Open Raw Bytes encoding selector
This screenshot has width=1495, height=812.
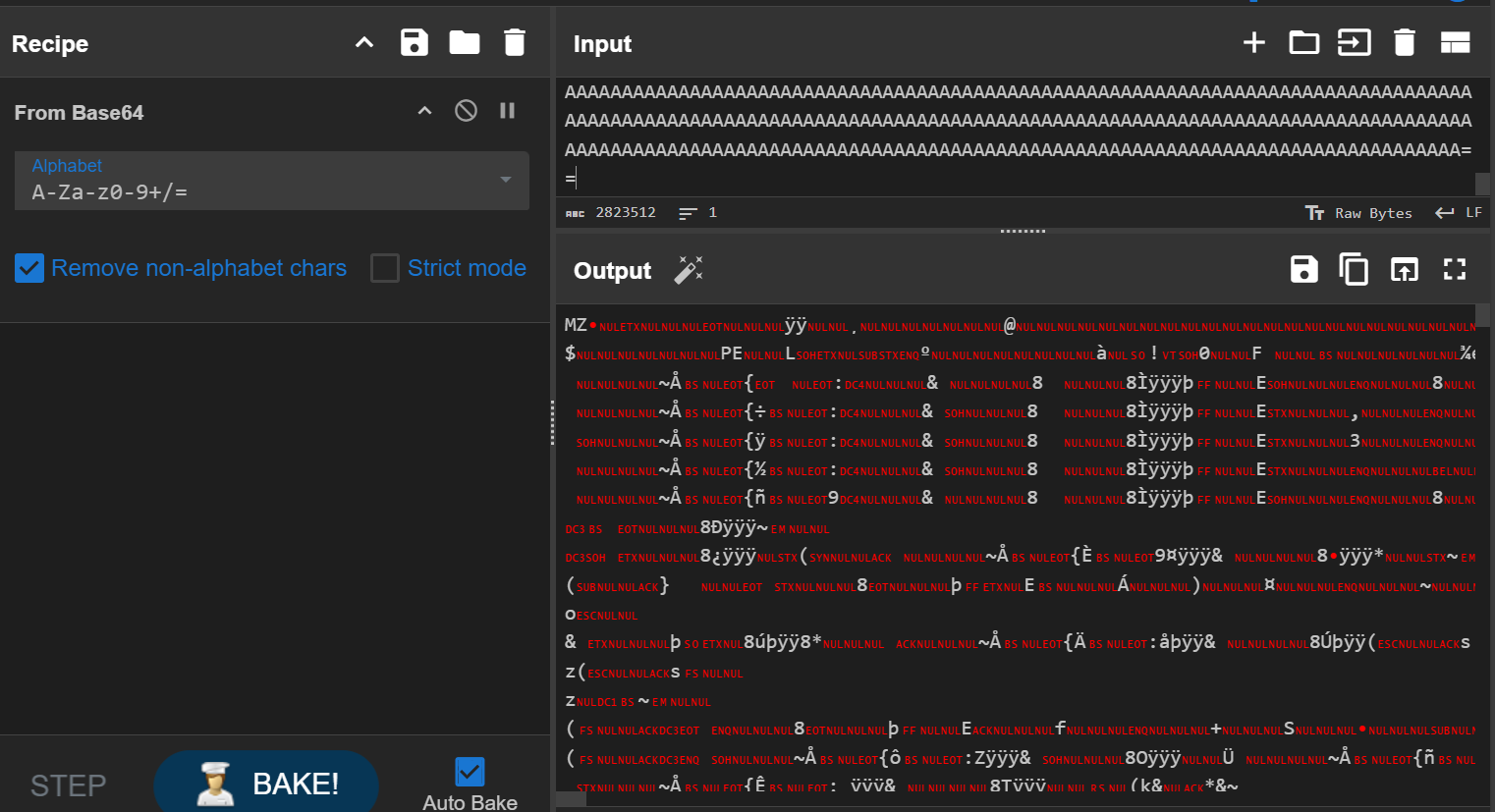click(x=1358, y=213)
